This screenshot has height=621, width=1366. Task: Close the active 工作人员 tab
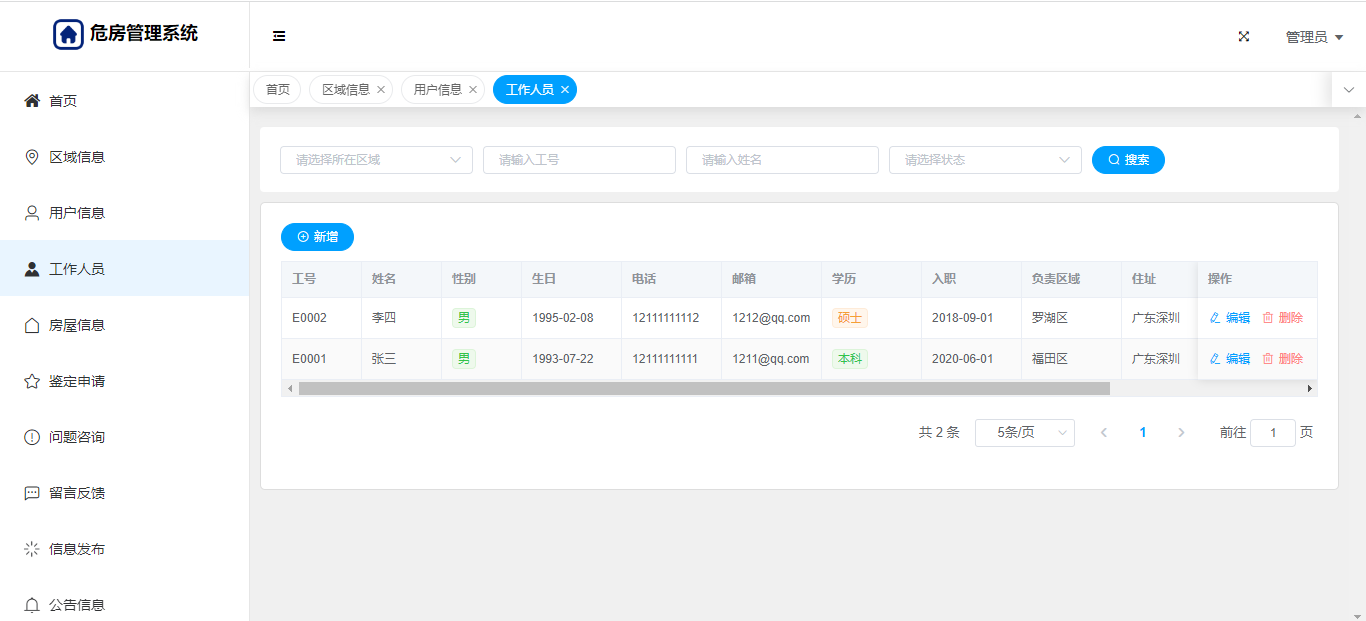[565, 90]
